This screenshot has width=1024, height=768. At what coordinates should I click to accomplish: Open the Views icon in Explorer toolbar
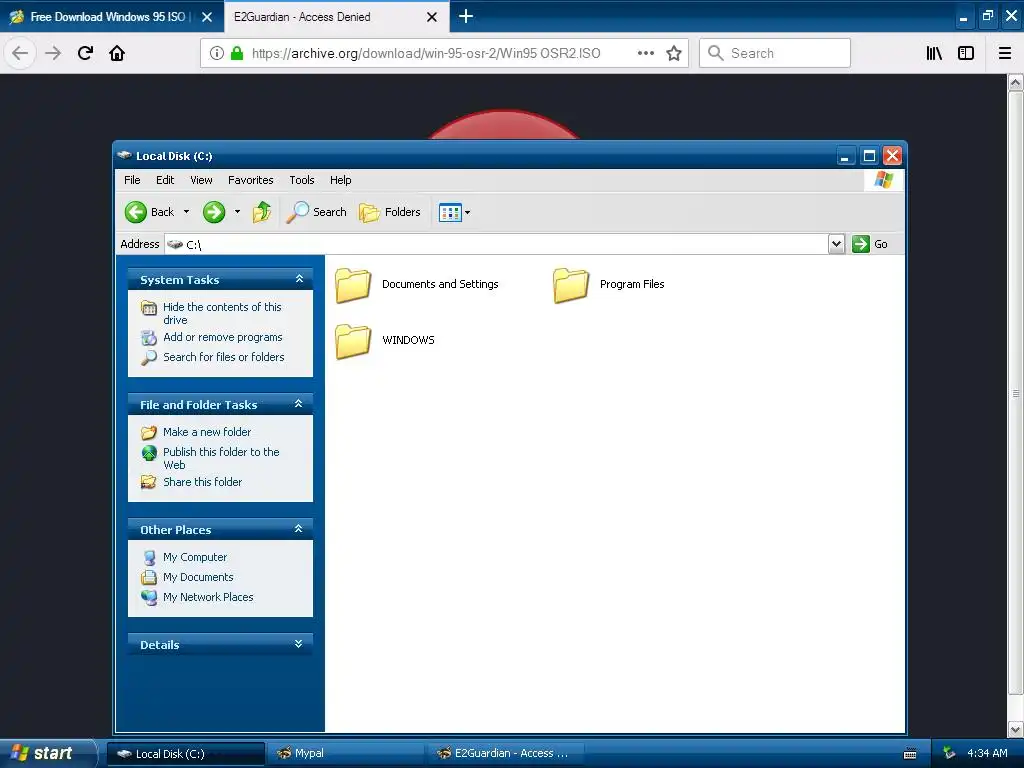(x=450, y=212)
